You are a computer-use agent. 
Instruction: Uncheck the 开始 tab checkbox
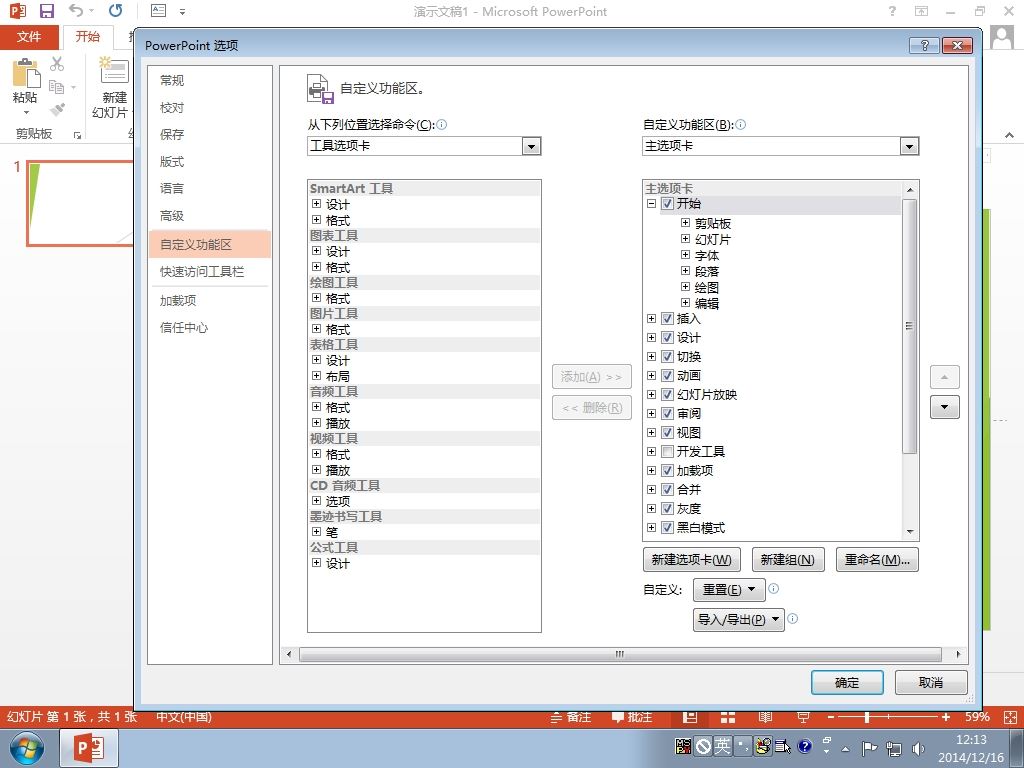tap(667, 204)
